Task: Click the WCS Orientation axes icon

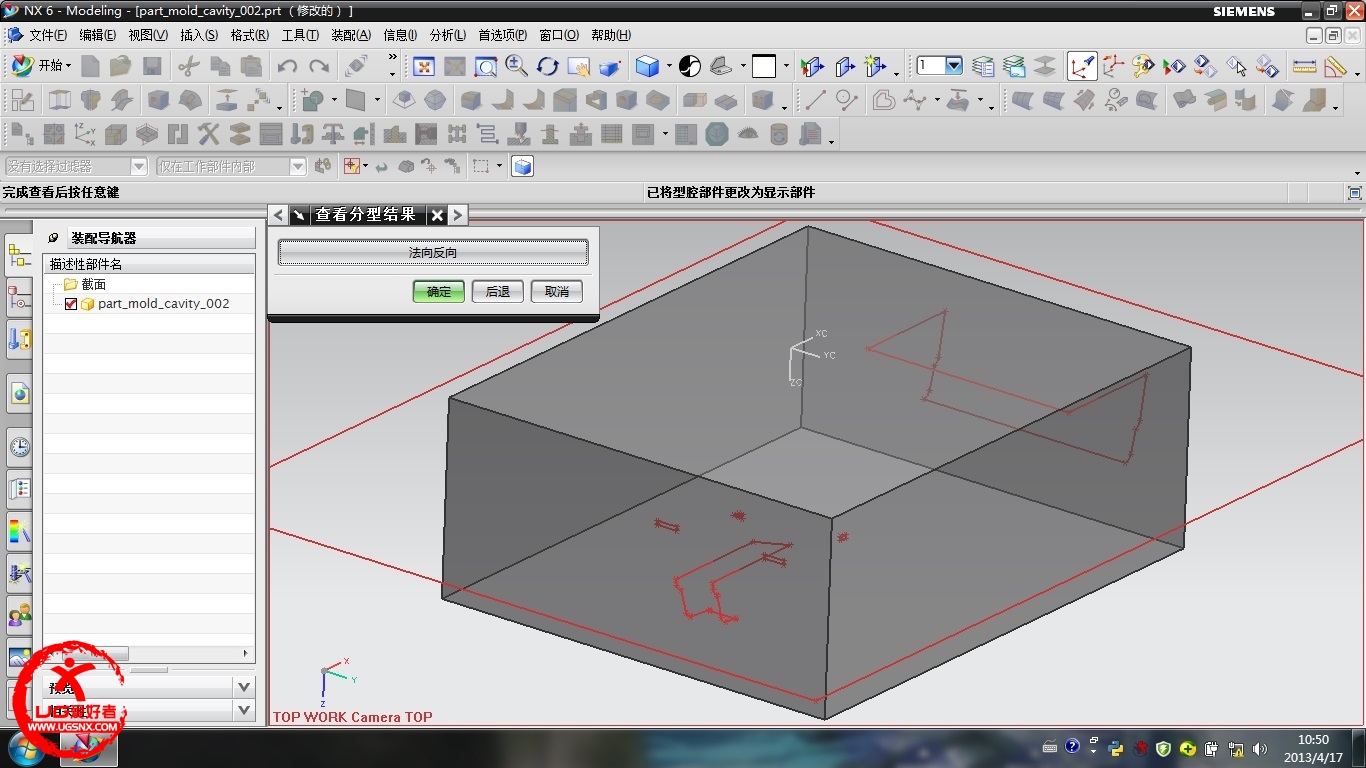Action: pyautogui.click(x=1113, y=66)
